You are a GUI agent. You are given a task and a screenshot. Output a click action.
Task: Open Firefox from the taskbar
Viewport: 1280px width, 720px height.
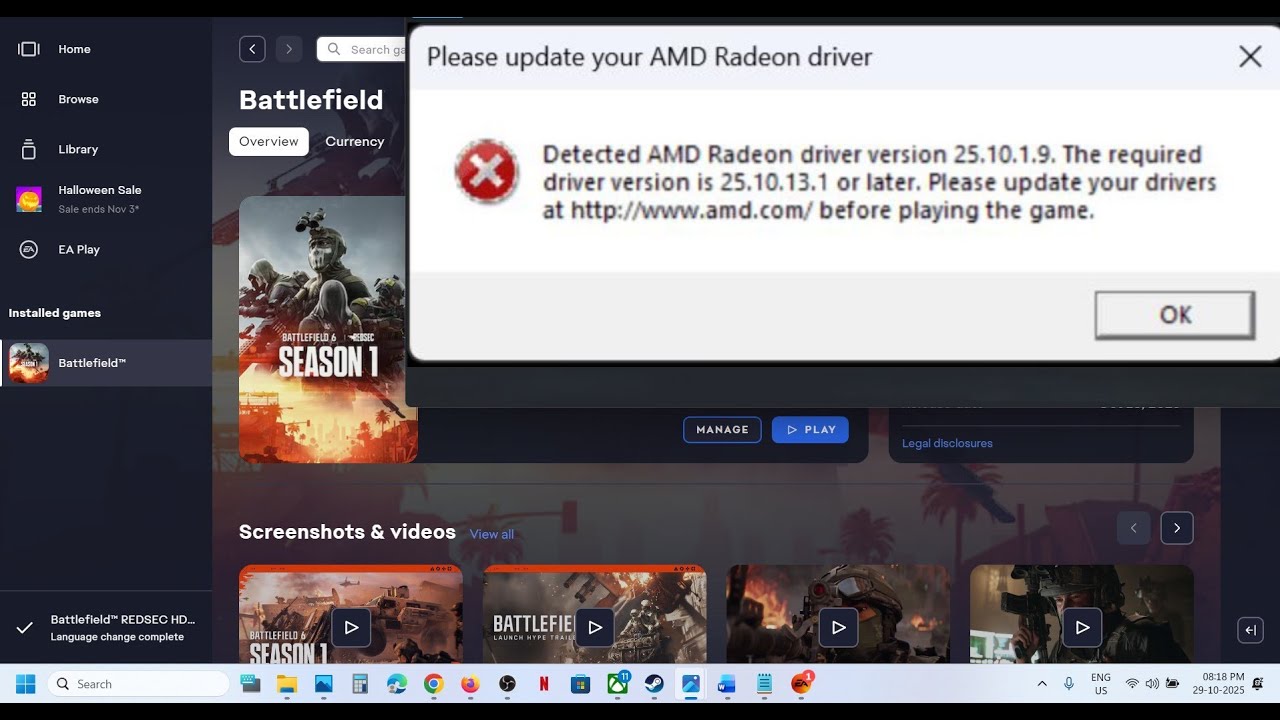[470, 684]
